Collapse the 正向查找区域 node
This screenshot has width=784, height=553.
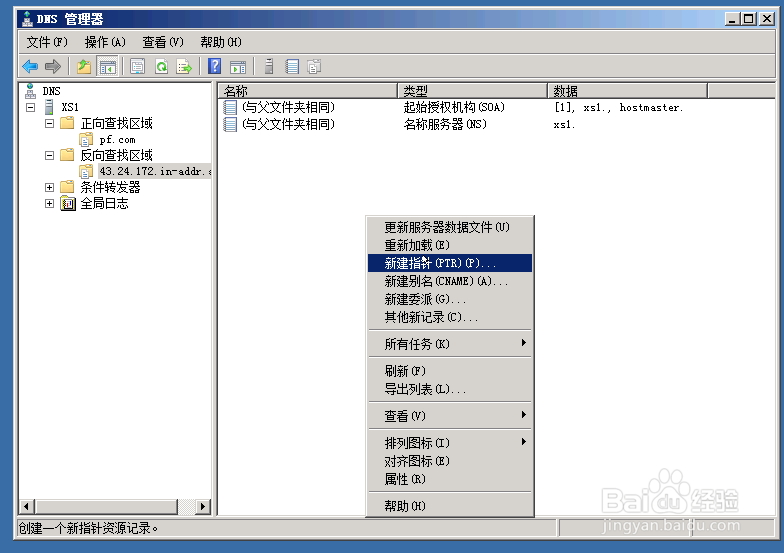click(50, 123)
